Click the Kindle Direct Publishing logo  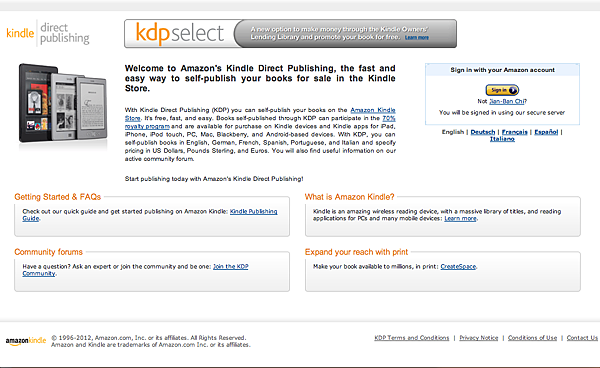pyautogui.click(x=48, y=33)
